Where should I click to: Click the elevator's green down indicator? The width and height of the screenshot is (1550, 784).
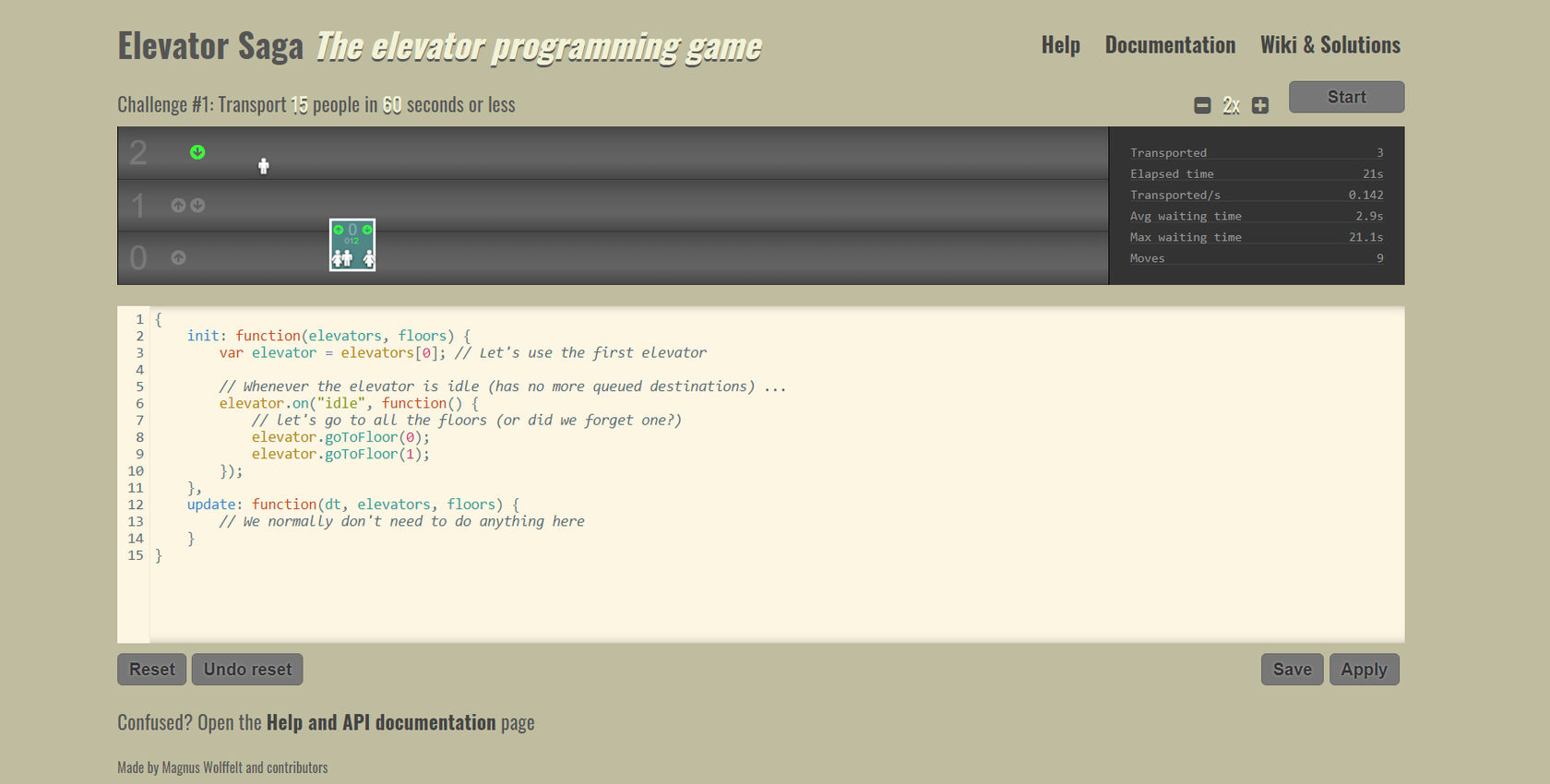(367, 230)
